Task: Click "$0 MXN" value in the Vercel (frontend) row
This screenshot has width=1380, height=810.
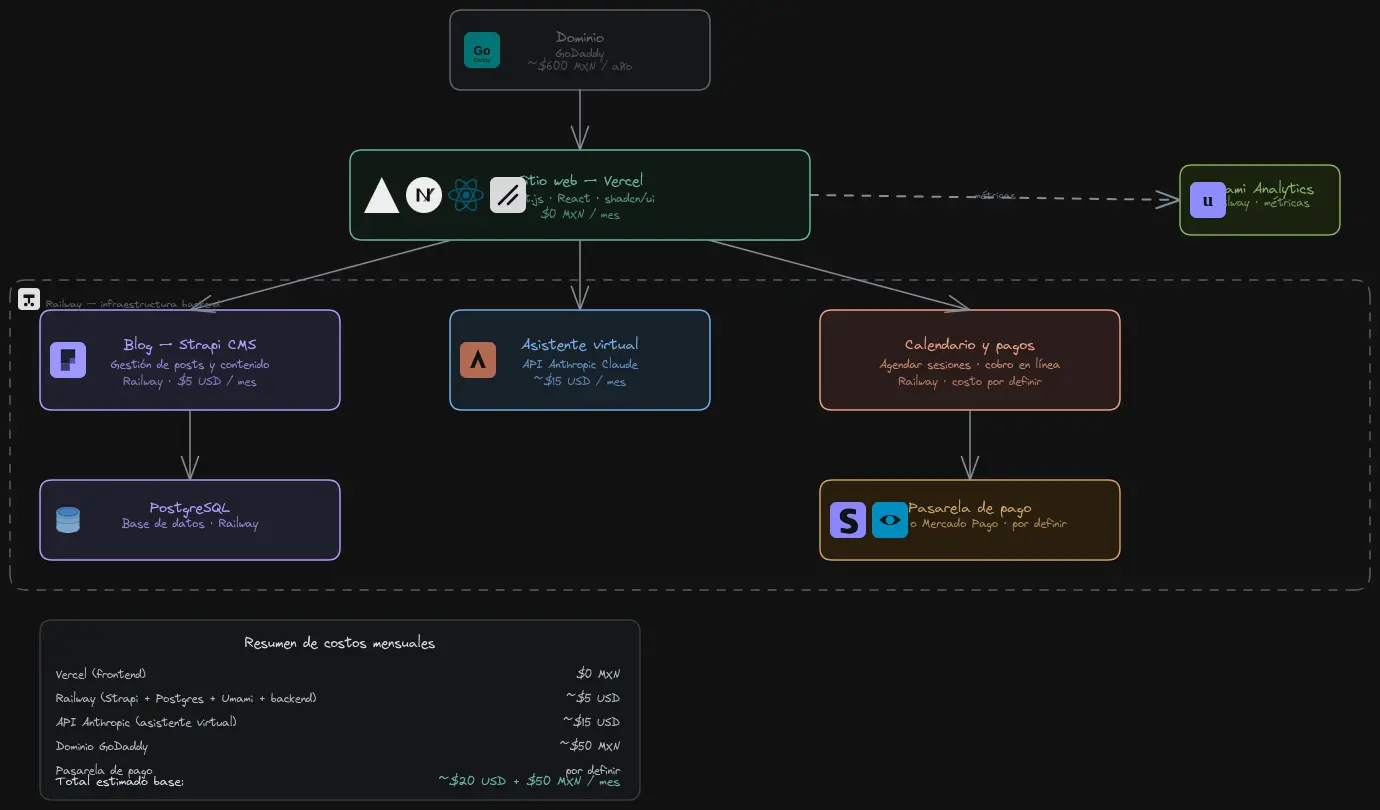Action: click(598, 674)
